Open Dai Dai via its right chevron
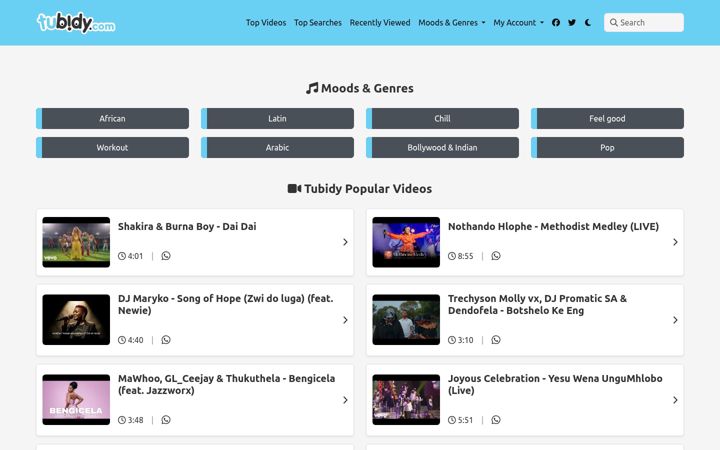This screenshot has width=720, height=450. tap(345, 242)
